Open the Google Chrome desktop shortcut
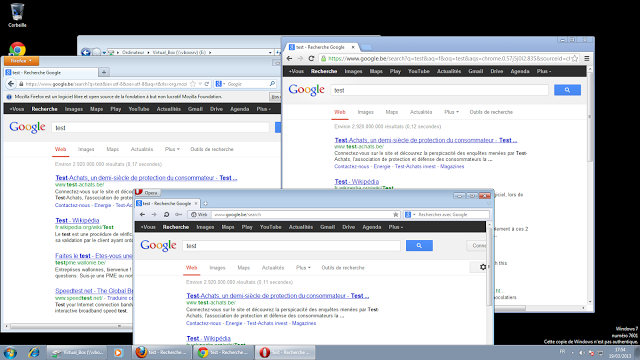 pyautogui.click(x=17, y=49)
